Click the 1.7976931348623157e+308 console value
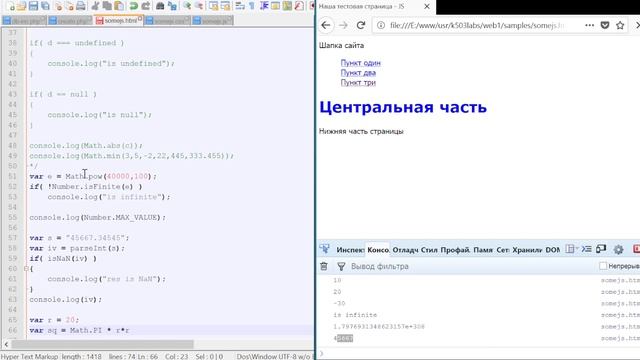This screenshot has width=640, height=360. (379, 326)
